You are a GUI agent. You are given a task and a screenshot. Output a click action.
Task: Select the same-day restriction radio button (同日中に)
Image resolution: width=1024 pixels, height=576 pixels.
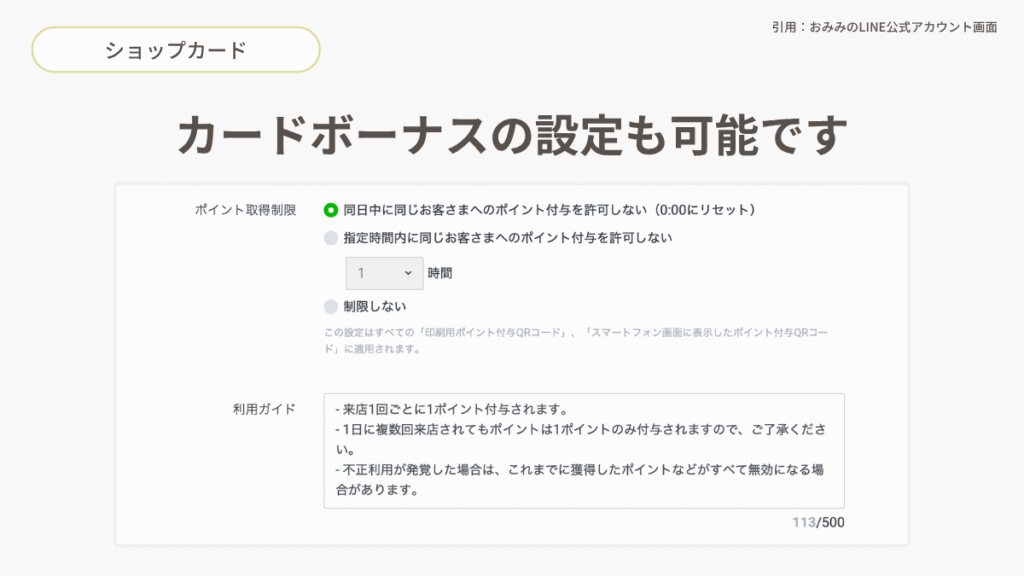coord(331,210)
